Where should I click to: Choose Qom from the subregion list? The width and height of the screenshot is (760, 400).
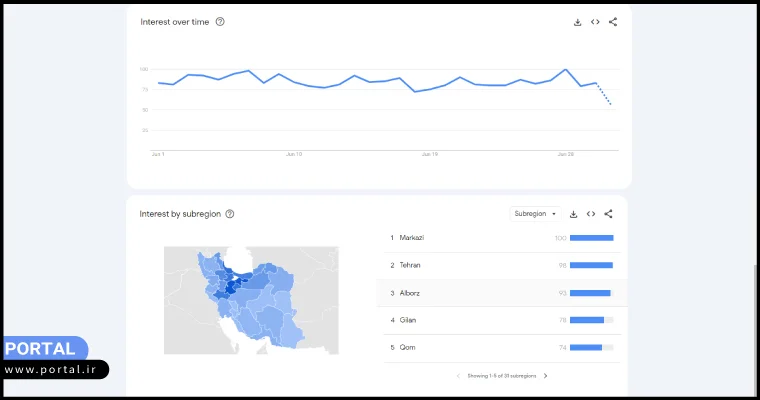[x=406, y=347]
